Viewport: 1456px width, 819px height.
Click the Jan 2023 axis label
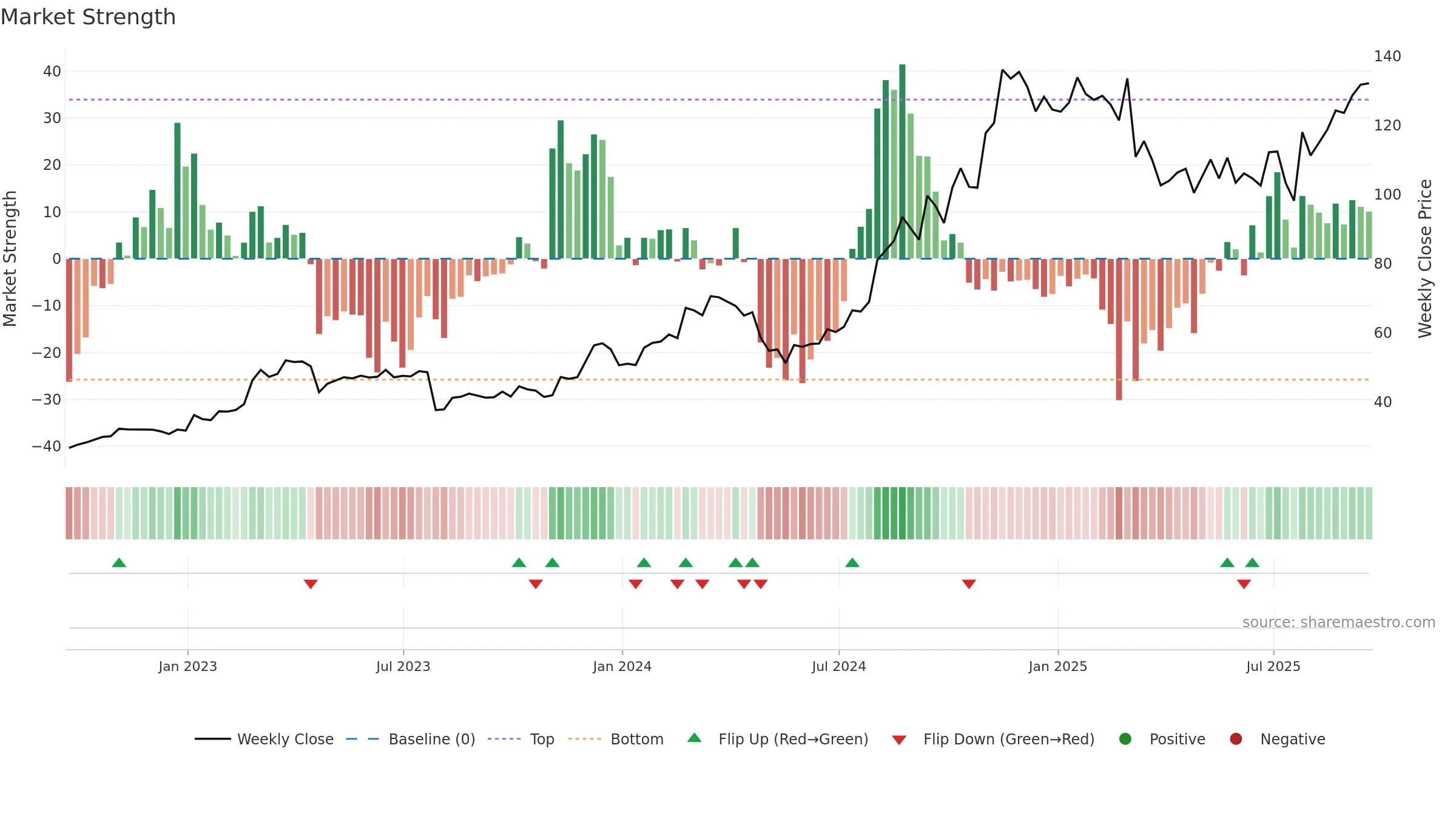click(187, 667)
